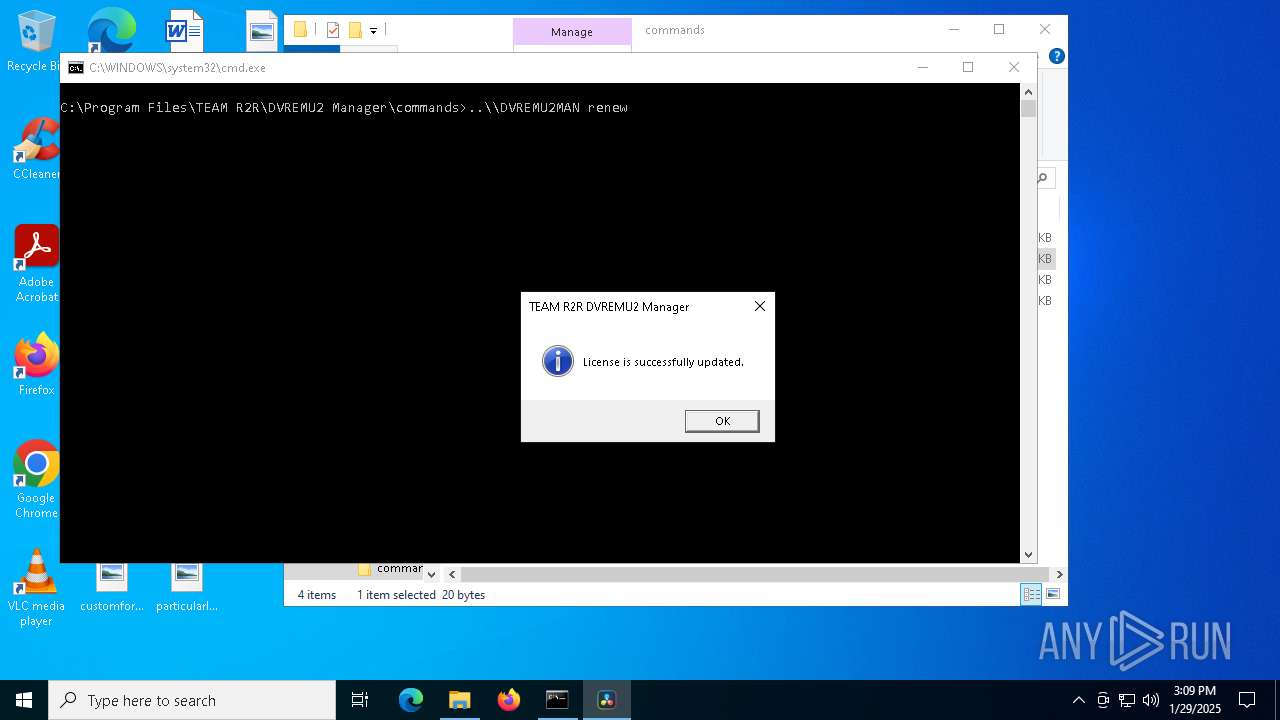Click OK in the license dialog
The image size is (1280, 720).
pos(722,421)
